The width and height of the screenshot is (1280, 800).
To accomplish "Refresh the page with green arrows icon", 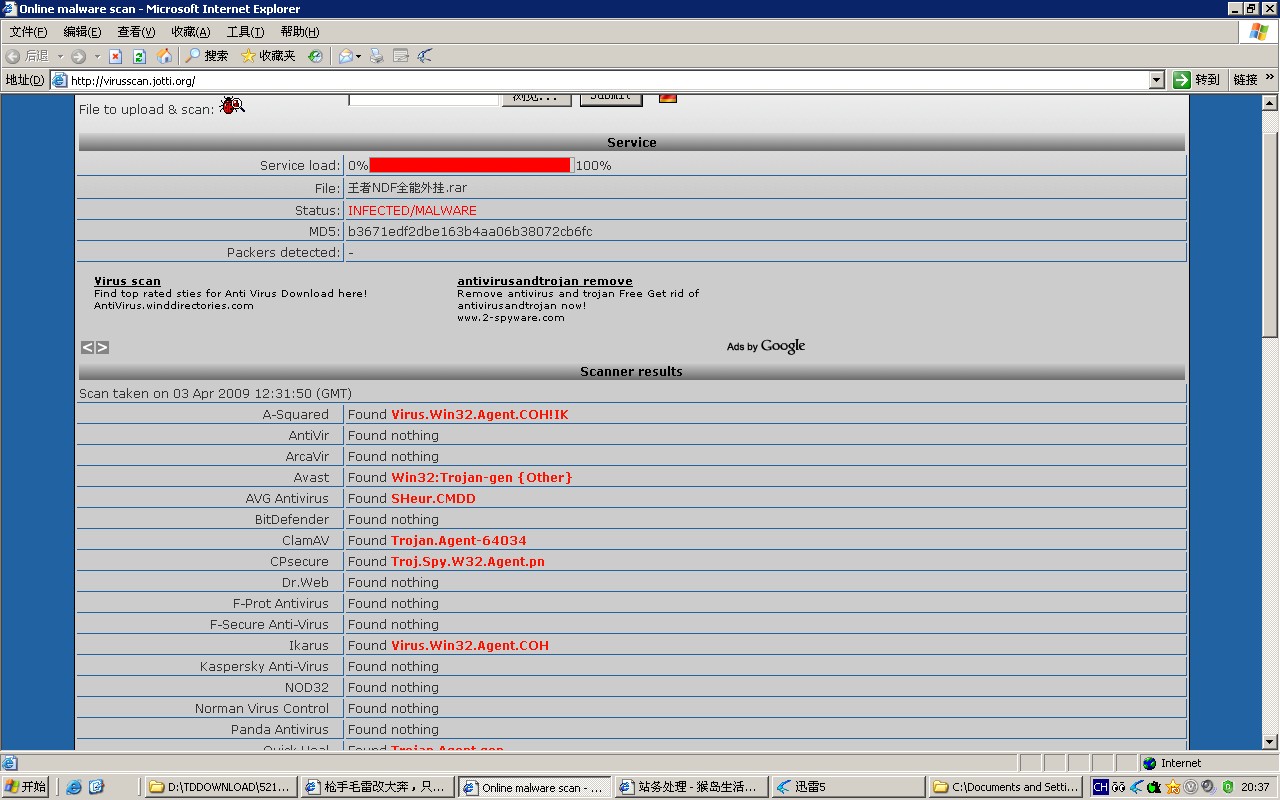I will 139,56.
